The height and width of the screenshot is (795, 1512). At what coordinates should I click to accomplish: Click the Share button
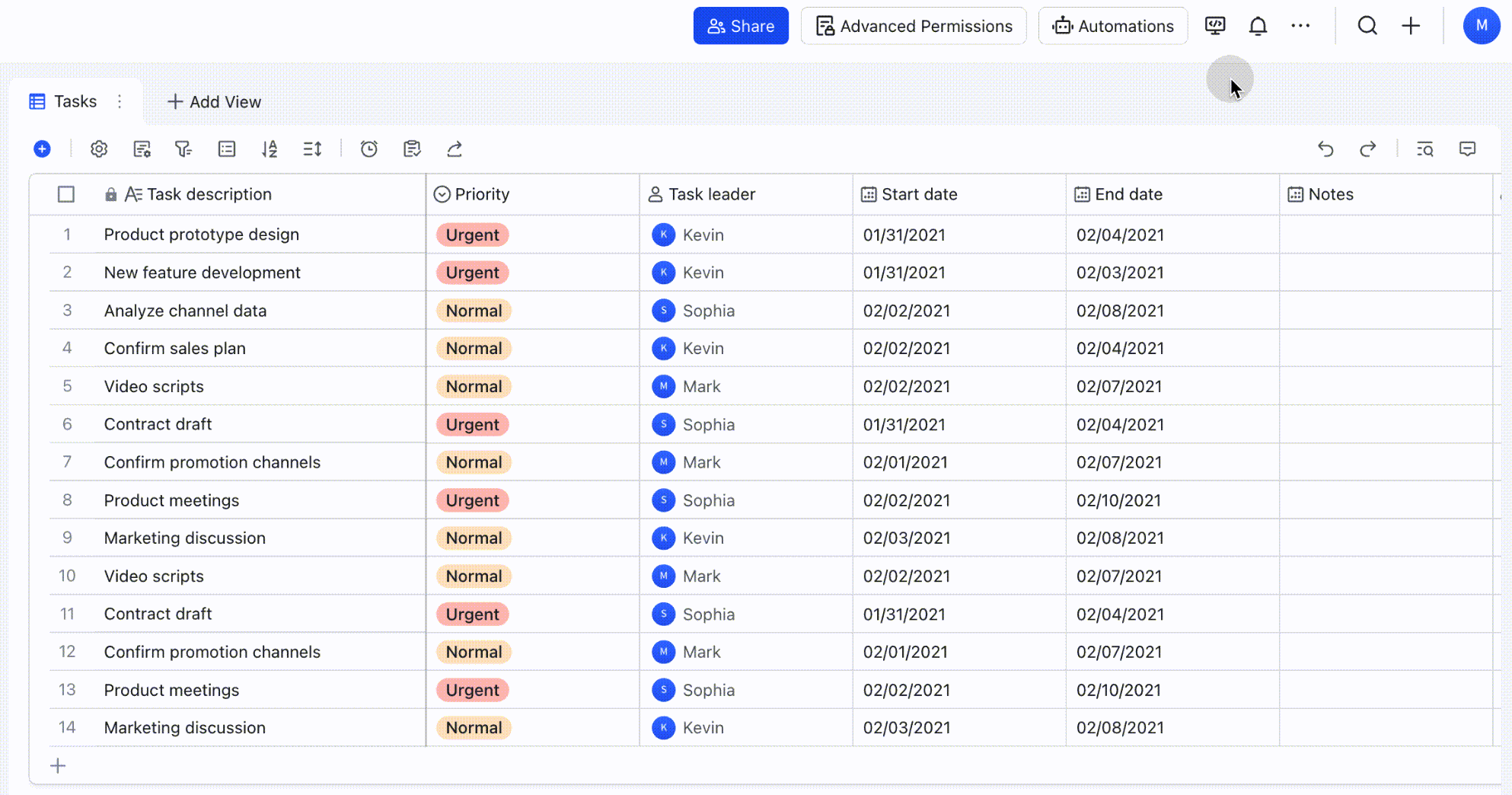[741, 26]
